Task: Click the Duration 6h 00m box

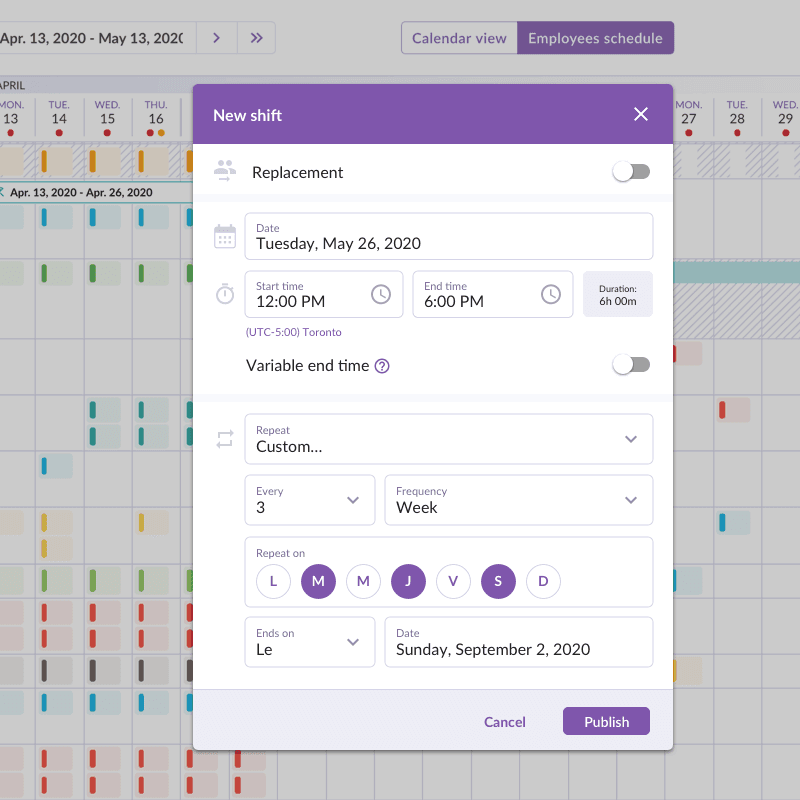Action: click(x=617, y=294)
